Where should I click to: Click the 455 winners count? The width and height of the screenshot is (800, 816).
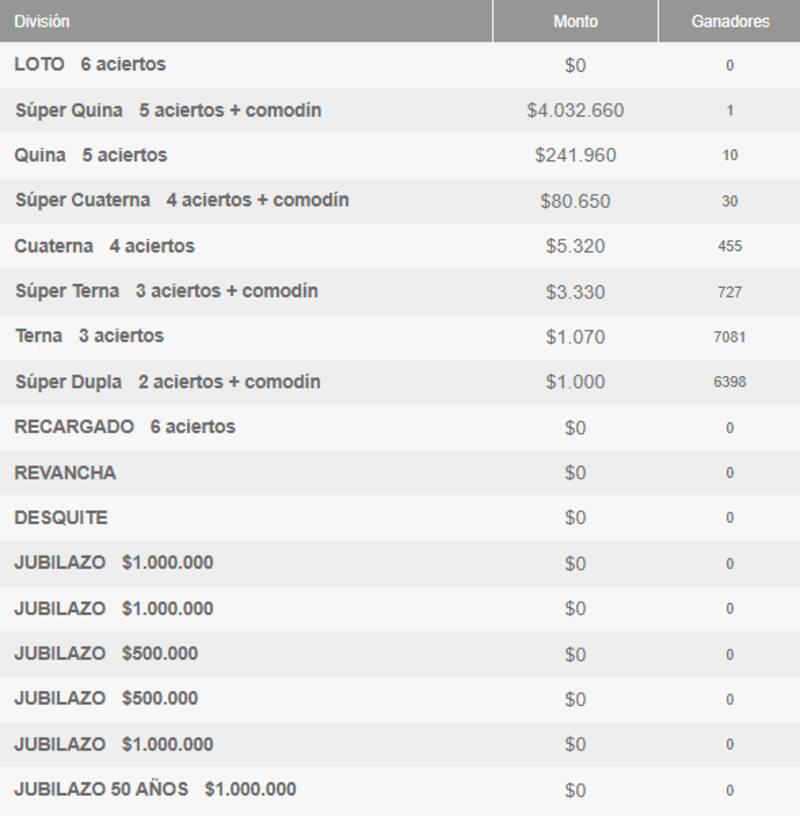730,246
